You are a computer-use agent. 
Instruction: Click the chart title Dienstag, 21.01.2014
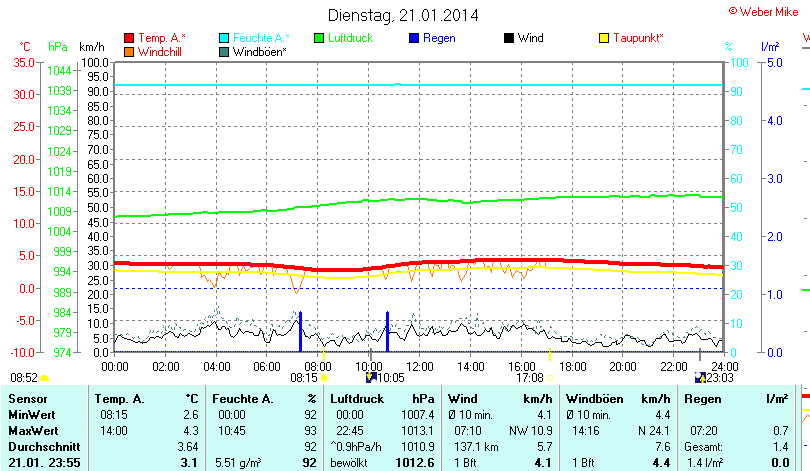403,15
